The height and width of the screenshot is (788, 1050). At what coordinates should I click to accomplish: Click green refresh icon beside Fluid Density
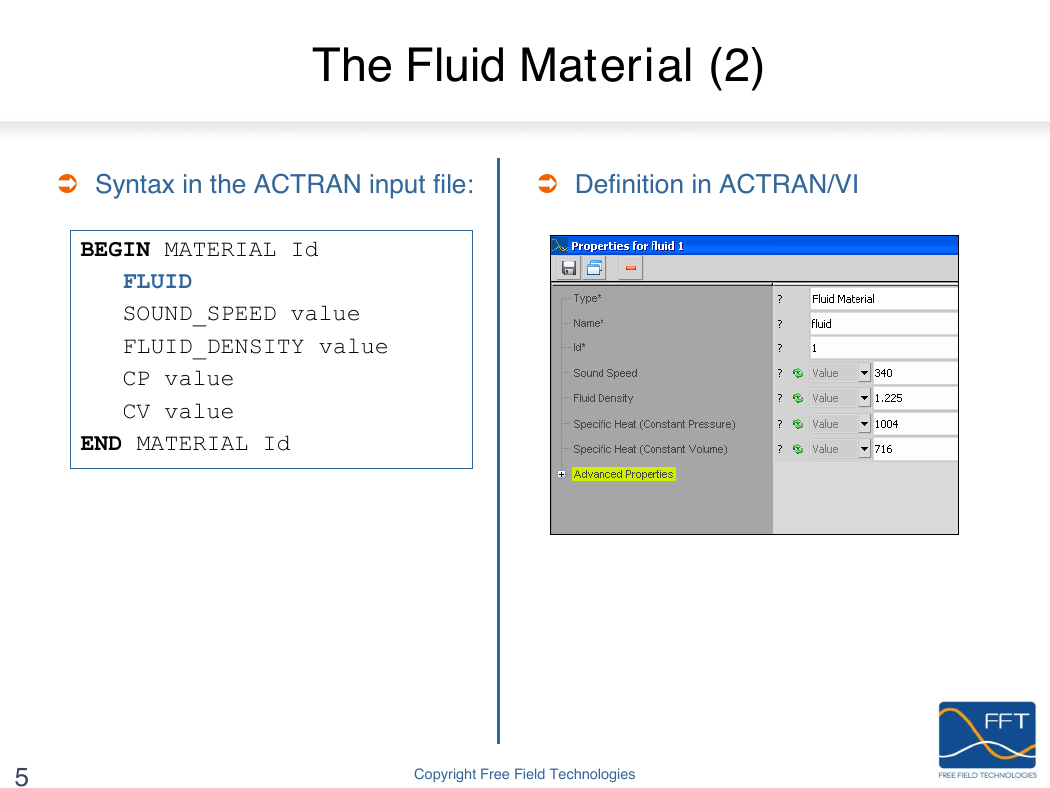[798, 398]
